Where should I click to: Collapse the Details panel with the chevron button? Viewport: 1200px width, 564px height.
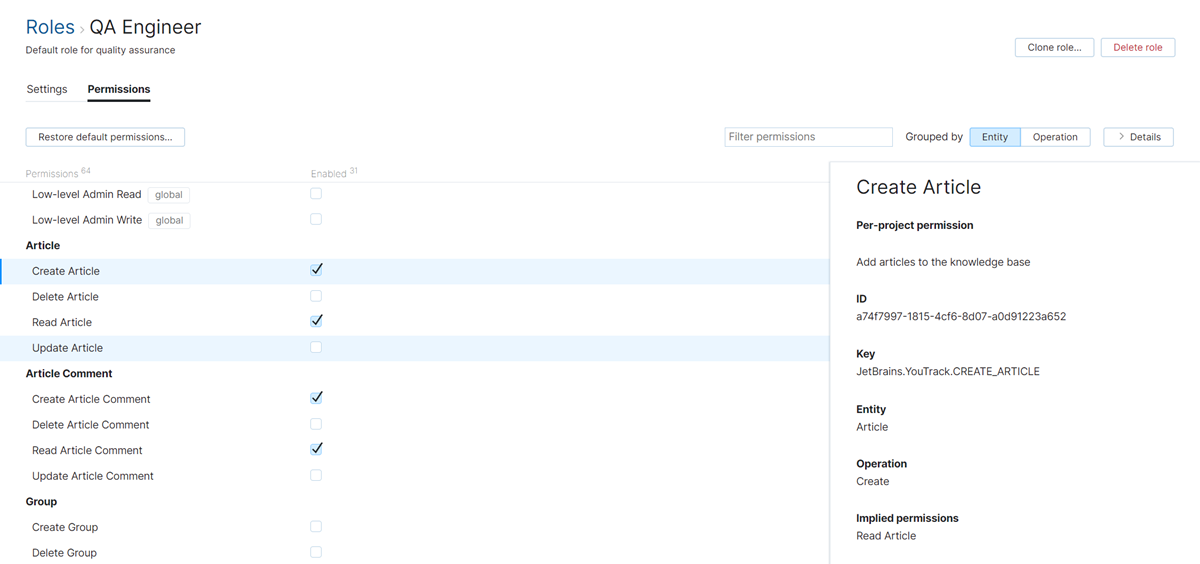click(1138, 137)
